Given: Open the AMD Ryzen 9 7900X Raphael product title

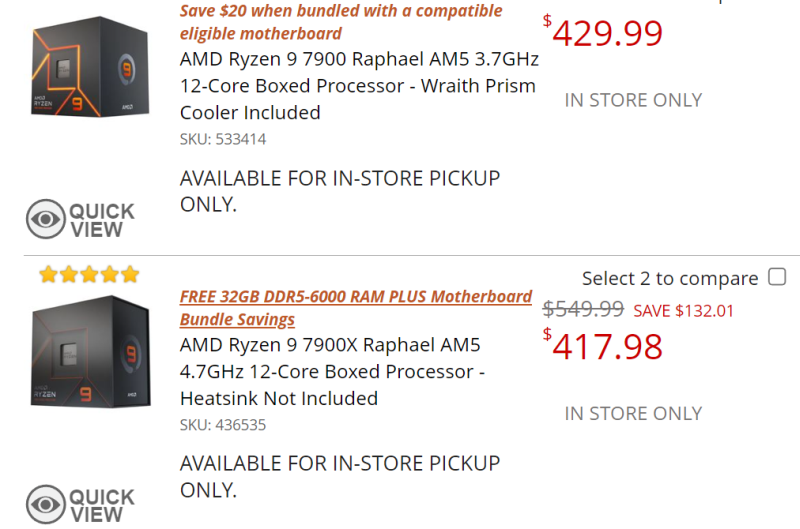Looking at the screenshot, I should coord(330,371).
